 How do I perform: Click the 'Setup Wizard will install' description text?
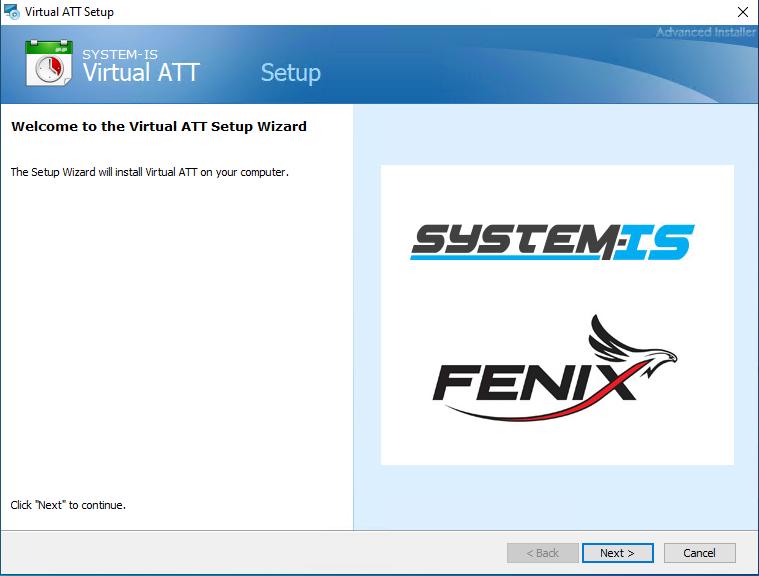pyautogui.click(x=150, y=172)
